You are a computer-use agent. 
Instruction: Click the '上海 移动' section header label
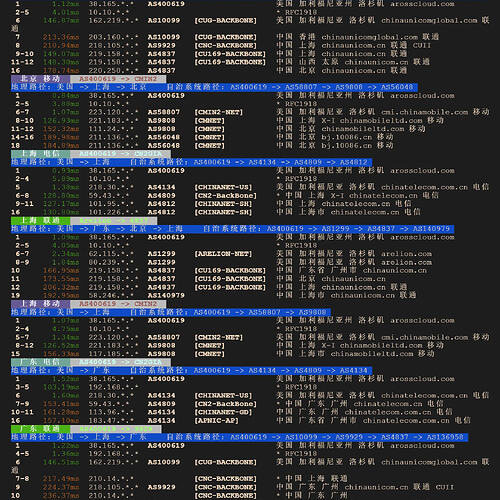coord(40,304)
